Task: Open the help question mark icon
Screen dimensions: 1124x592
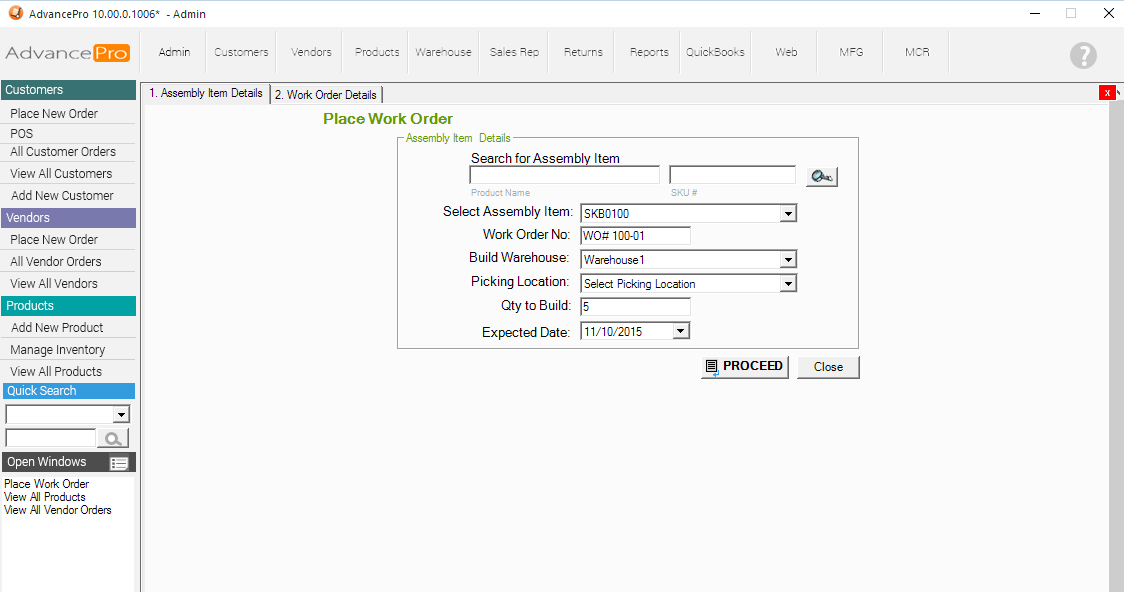Action: [1083, 56]
